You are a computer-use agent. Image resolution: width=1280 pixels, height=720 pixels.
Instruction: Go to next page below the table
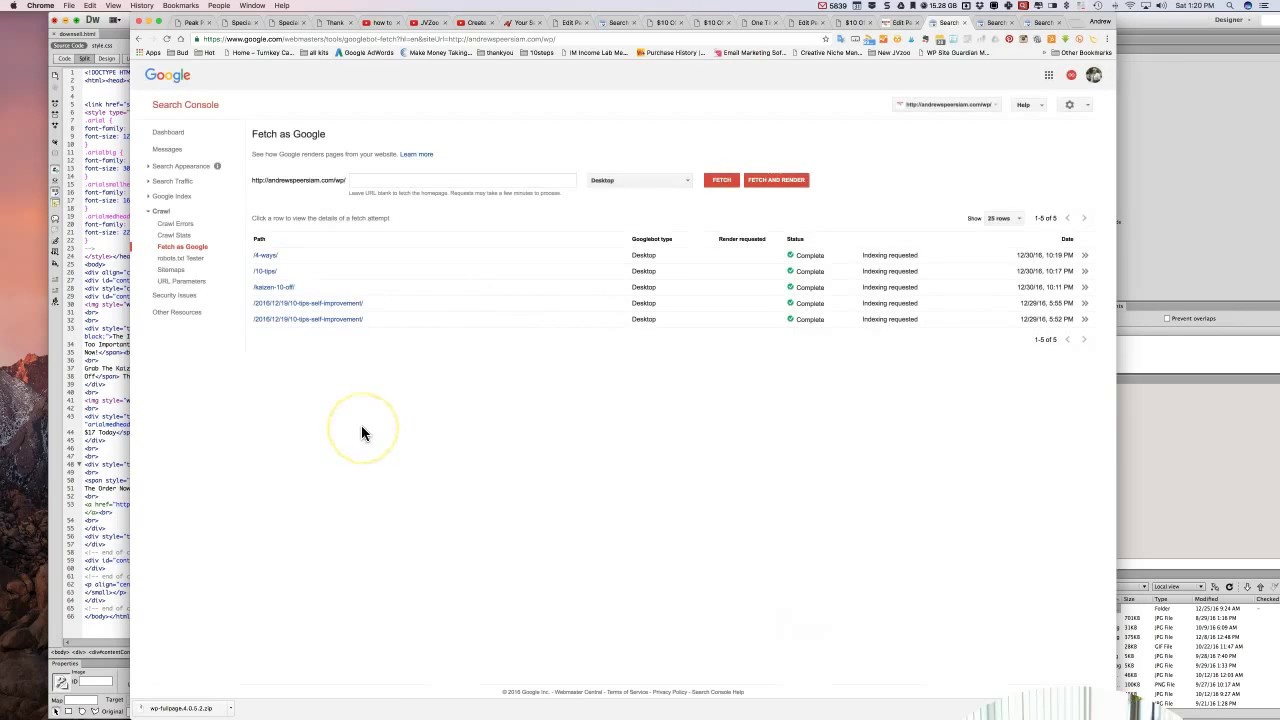(1084, 340)
